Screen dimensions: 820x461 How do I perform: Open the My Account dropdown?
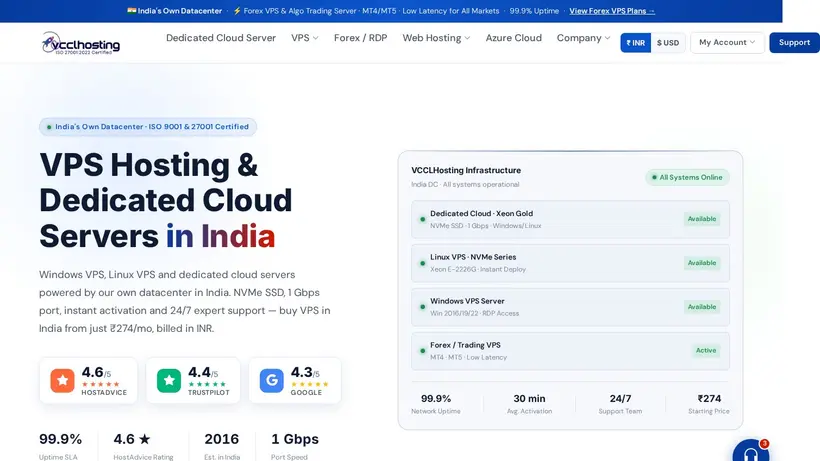pos(727,42)
